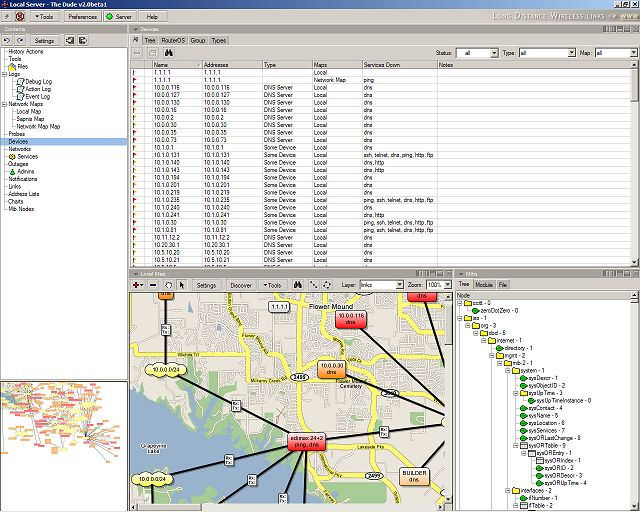Switch to the Module tab in Mibs

[483, 285]
